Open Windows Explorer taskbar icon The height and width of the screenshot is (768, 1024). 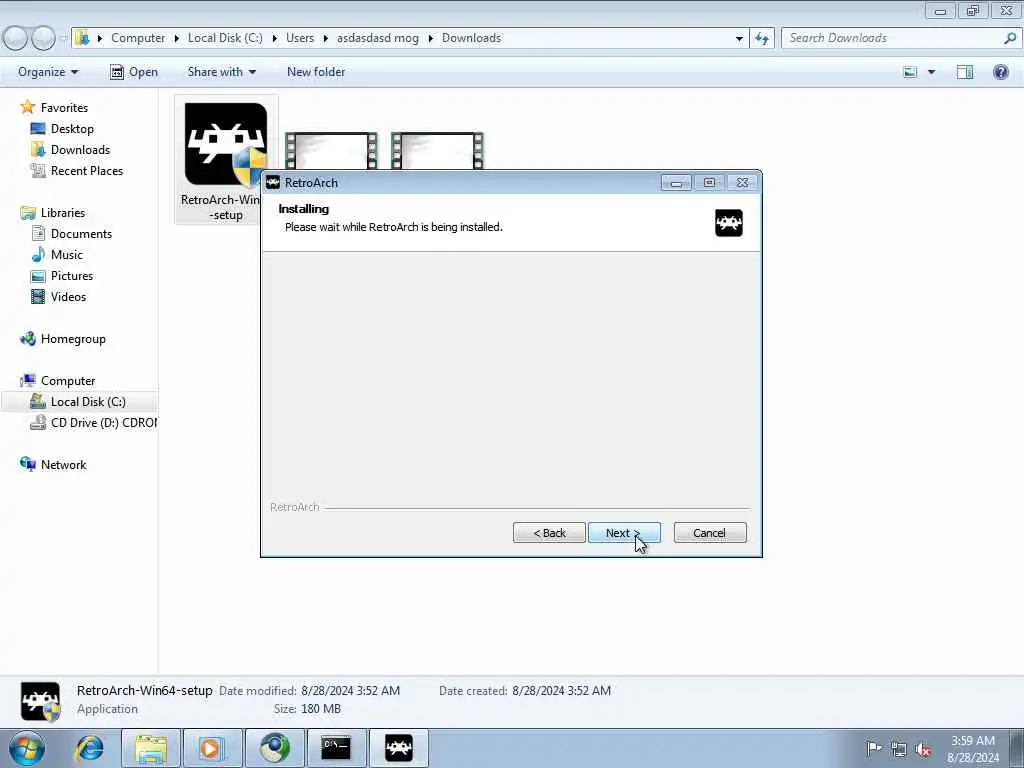pyautogui.click(x=152, y=748)
